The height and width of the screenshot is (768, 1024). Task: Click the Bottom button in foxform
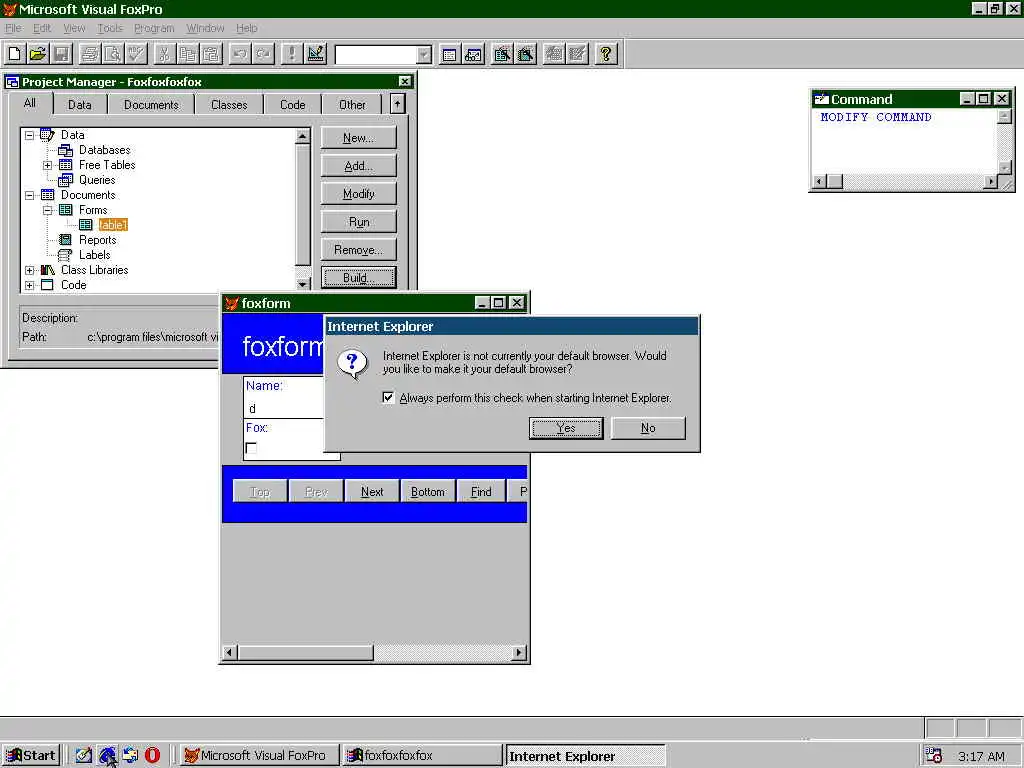[428, 492]
